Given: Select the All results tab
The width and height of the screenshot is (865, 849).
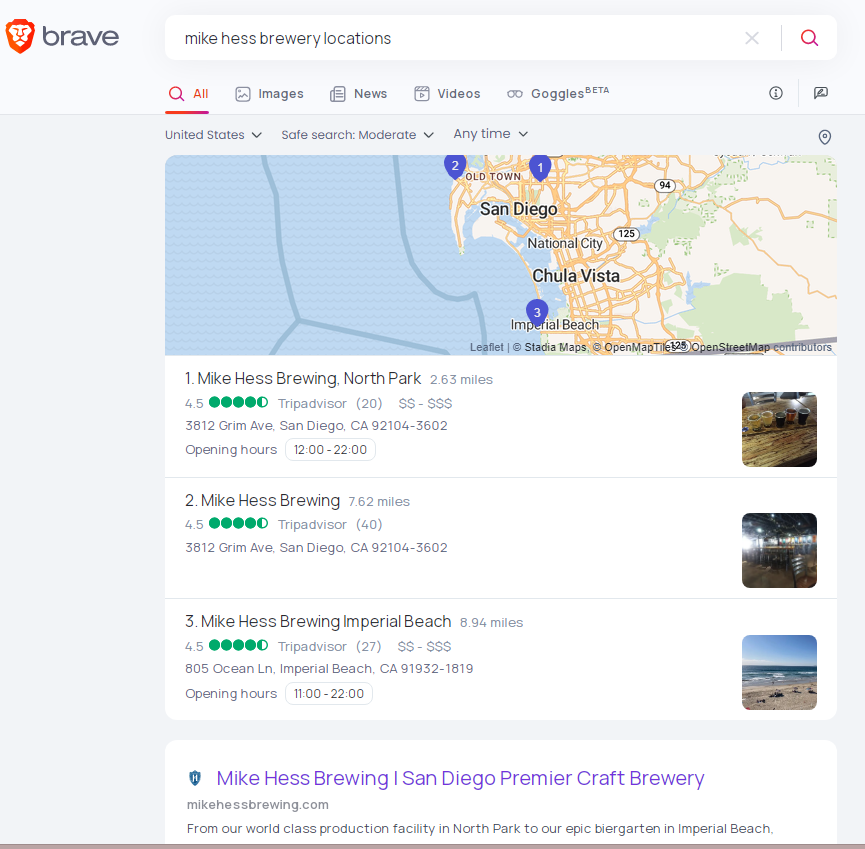Looking at the screenshot, I should point(188,94).
